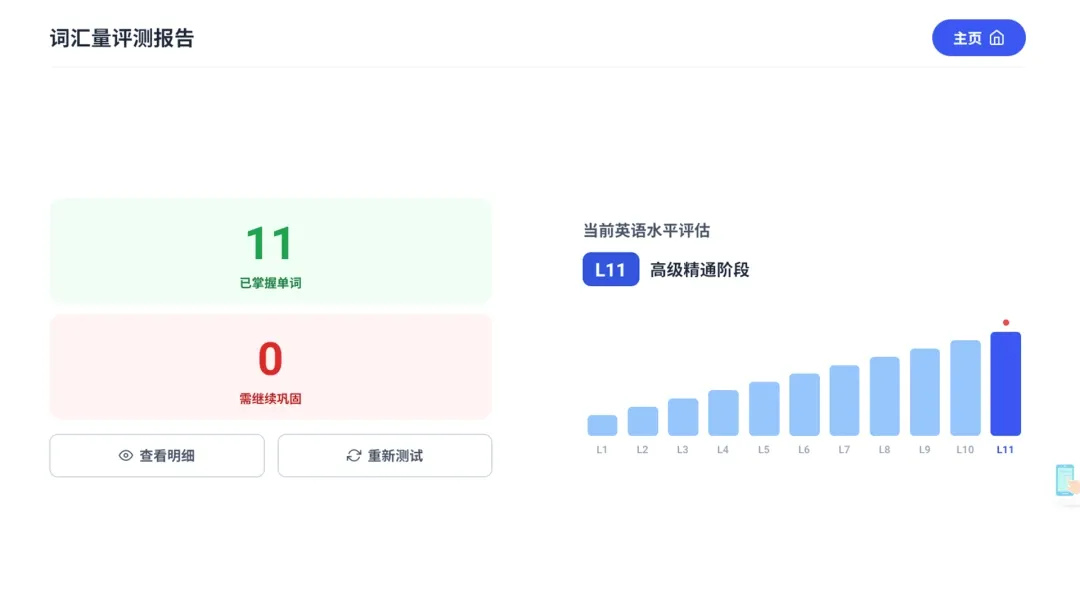The width and height of the screenshot is (1080, 607).
Task: Click the L10 bar in level chart
Action: tap(966, 388)
